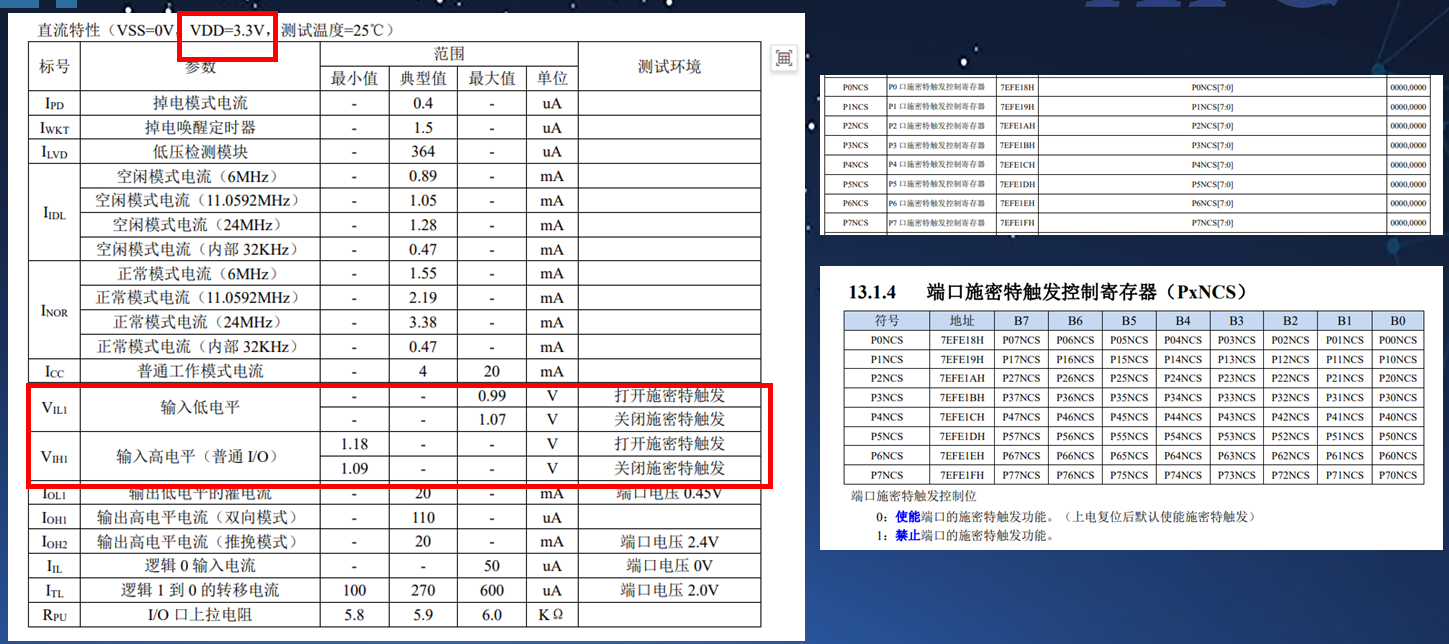This screenshot has width=1449, height=644.
Task: Click 'P0NCS[7:0]' in the upper register table
Action: click(x=1212, y=88)
